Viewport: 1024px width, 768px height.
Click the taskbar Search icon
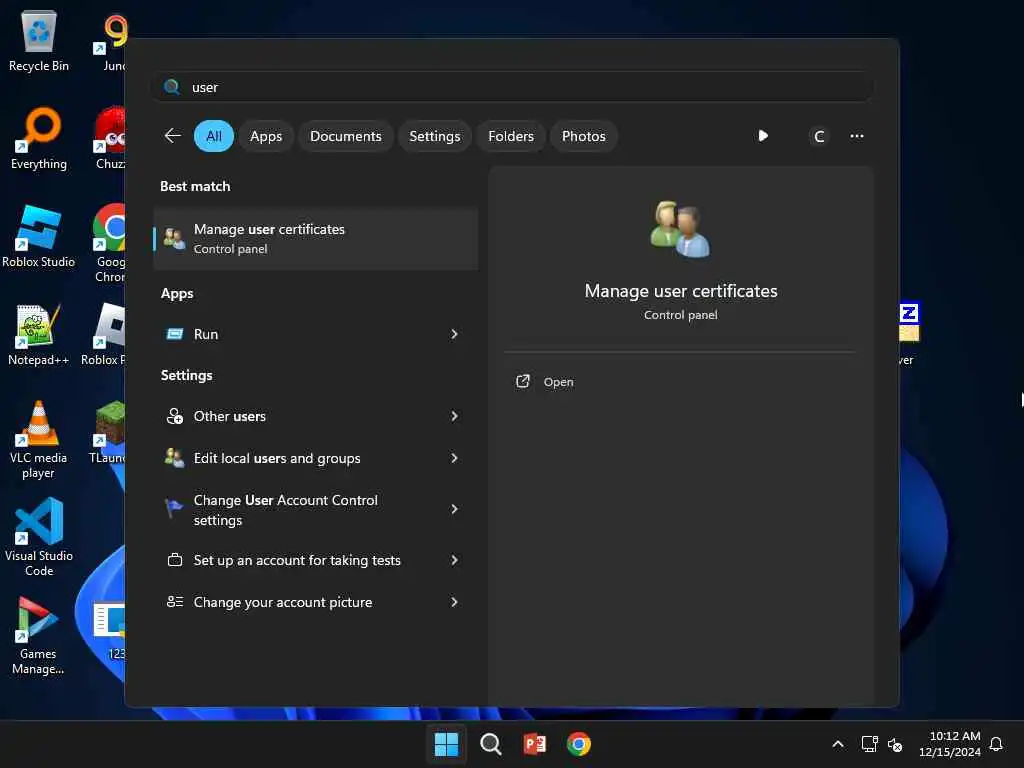[490, 744]
